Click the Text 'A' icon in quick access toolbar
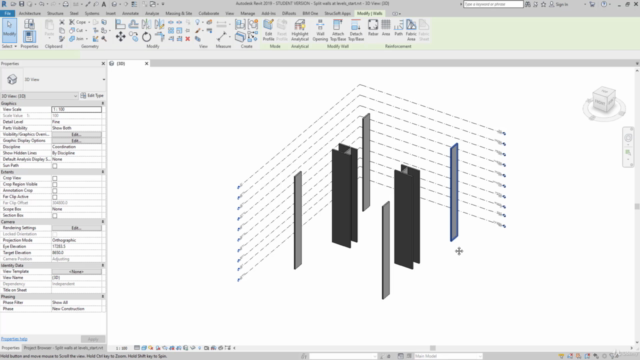Viewport: 640px width, 360px height. (x=104, y=4)
